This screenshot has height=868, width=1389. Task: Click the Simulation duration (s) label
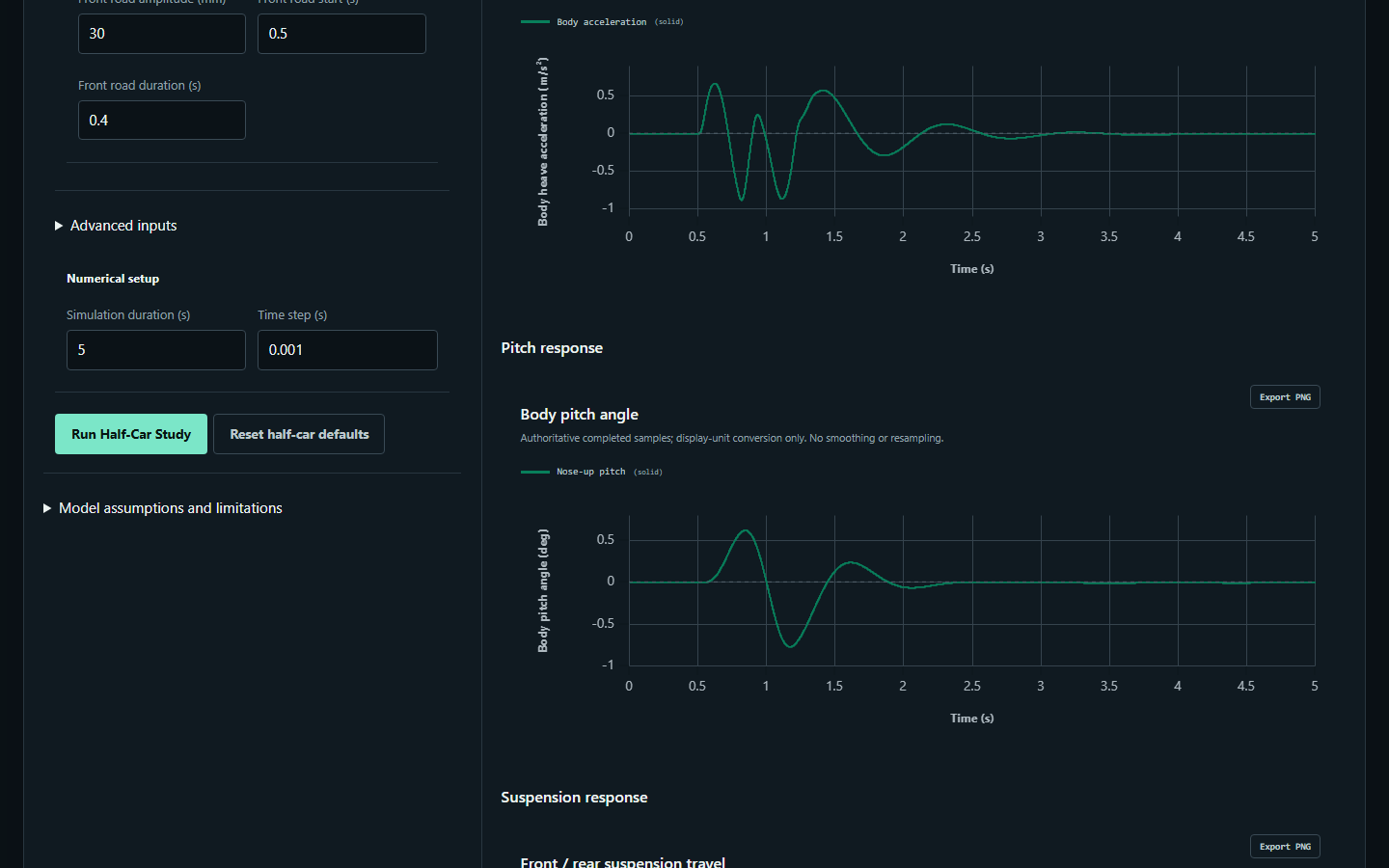128,315
